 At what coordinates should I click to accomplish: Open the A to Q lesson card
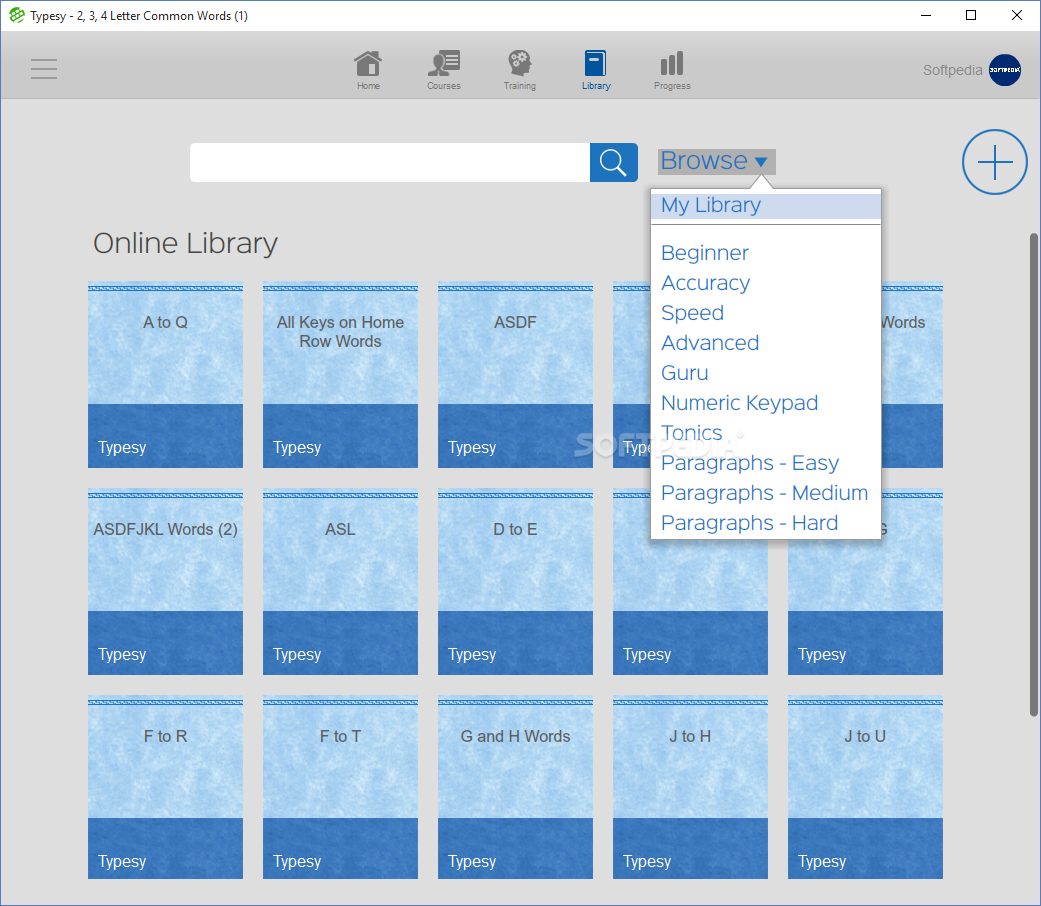coord(165,375)
